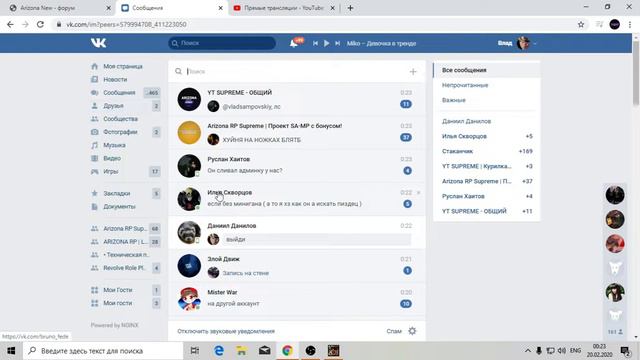Bookmark page with star icon in address bar
640x360 pixels.
[x=581, y=24]
